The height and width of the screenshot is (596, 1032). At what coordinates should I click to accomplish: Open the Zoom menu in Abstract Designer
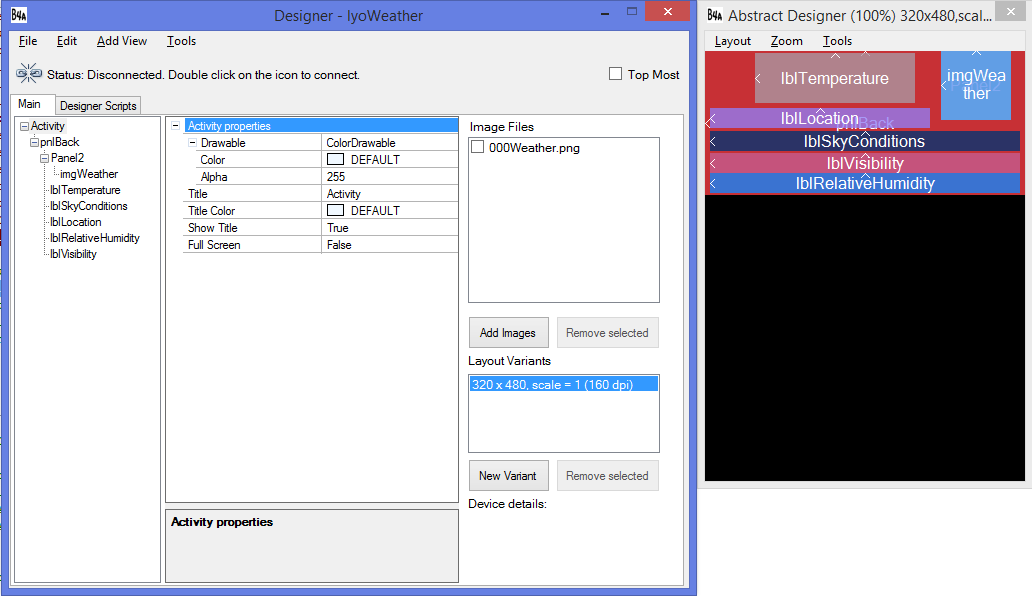tap(787, 41)
